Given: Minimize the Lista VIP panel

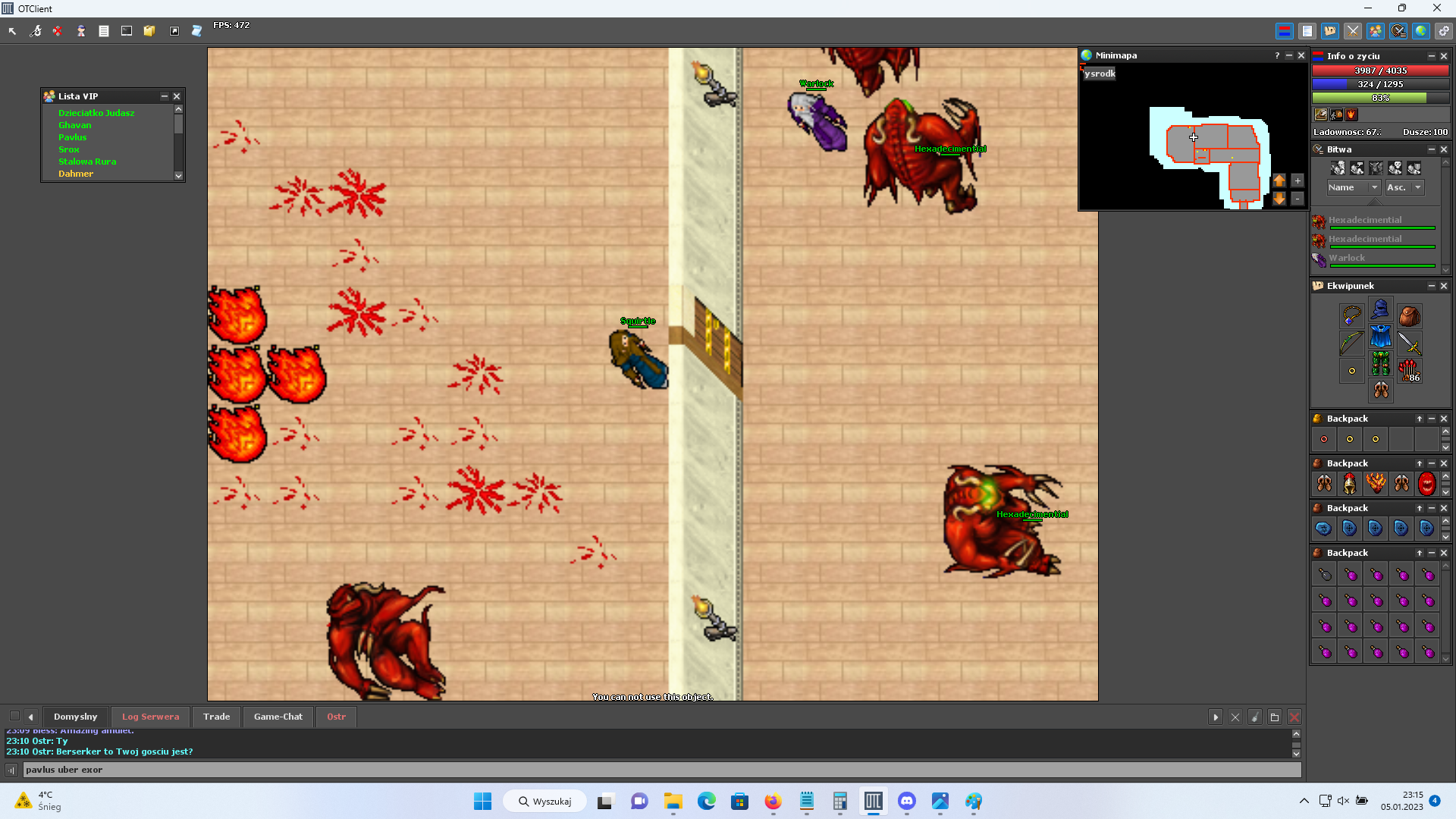Looking at the screenshot, I should [x=165, y=96].
